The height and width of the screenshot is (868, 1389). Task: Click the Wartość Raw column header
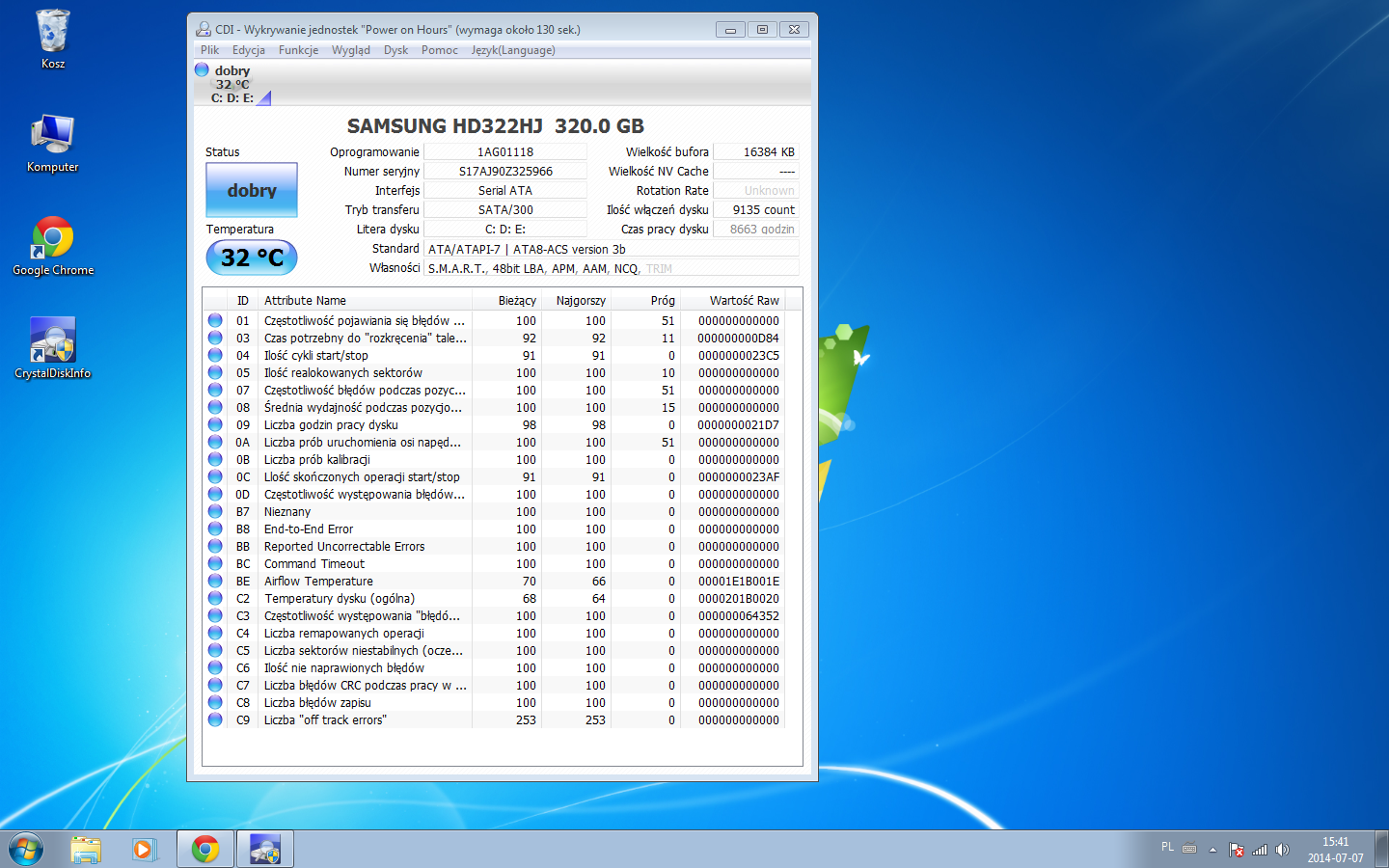click(732, 300)
